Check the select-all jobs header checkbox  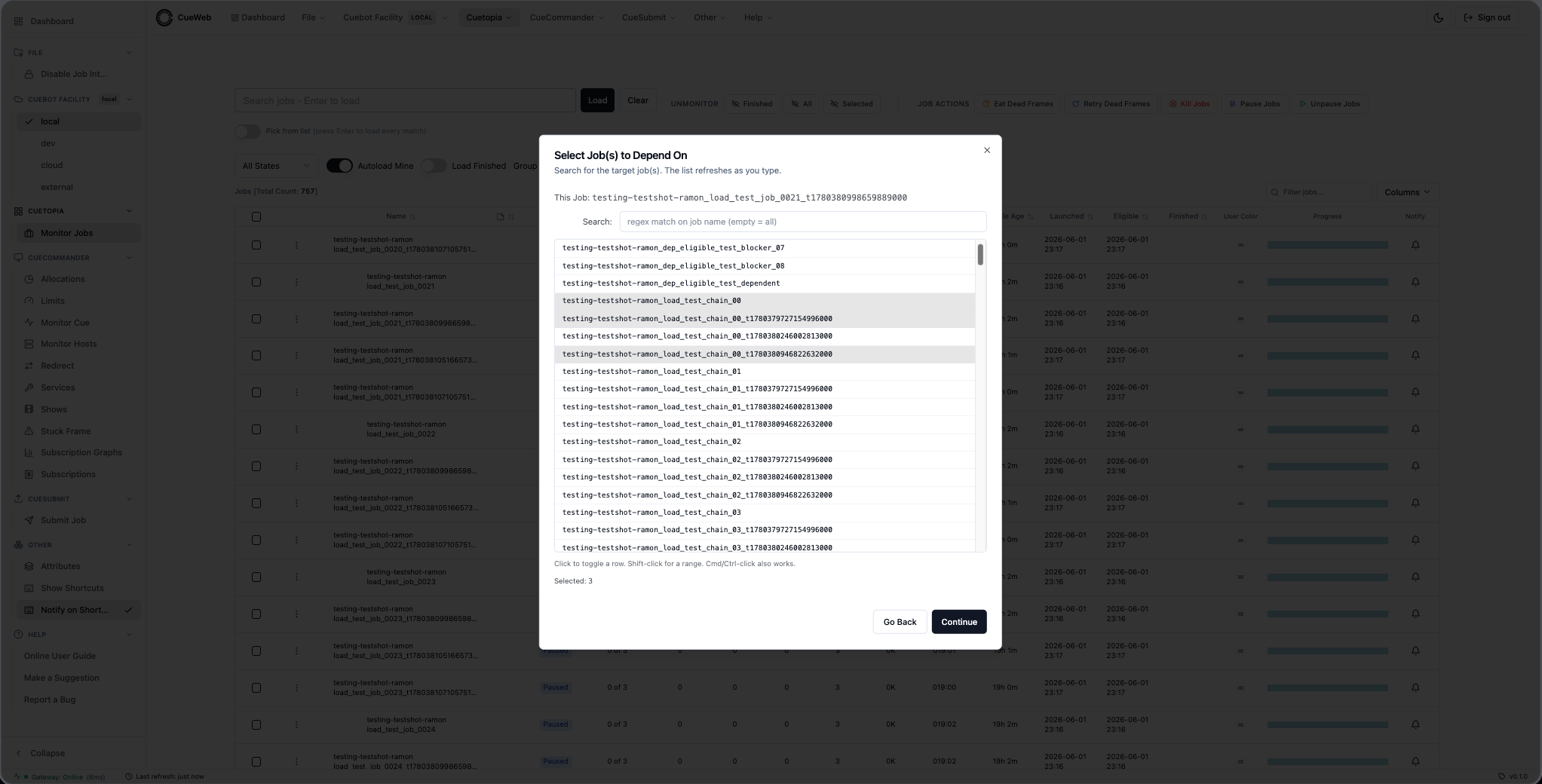point(256,217)
